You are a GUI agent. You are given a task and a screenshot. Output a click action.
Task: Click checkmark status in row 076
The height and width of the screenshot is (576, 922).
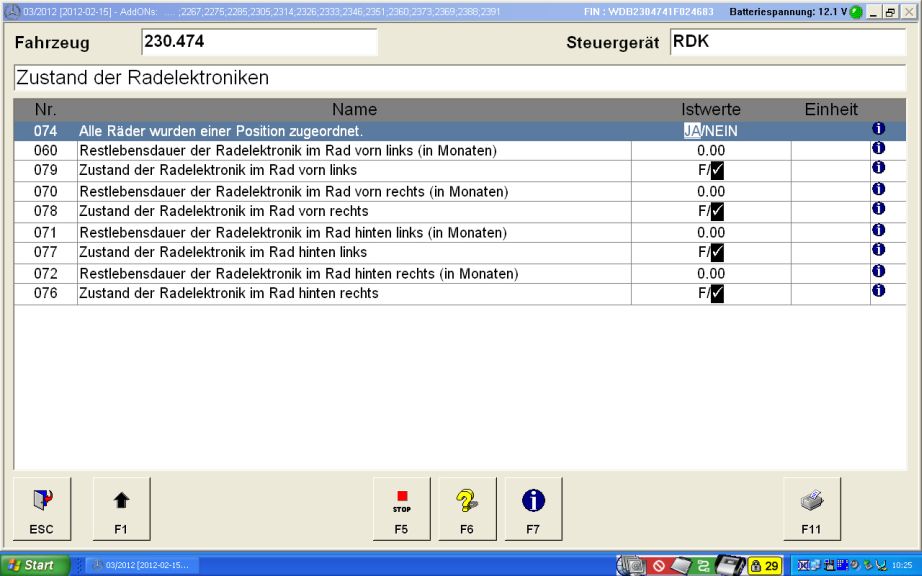coord(717,294)
